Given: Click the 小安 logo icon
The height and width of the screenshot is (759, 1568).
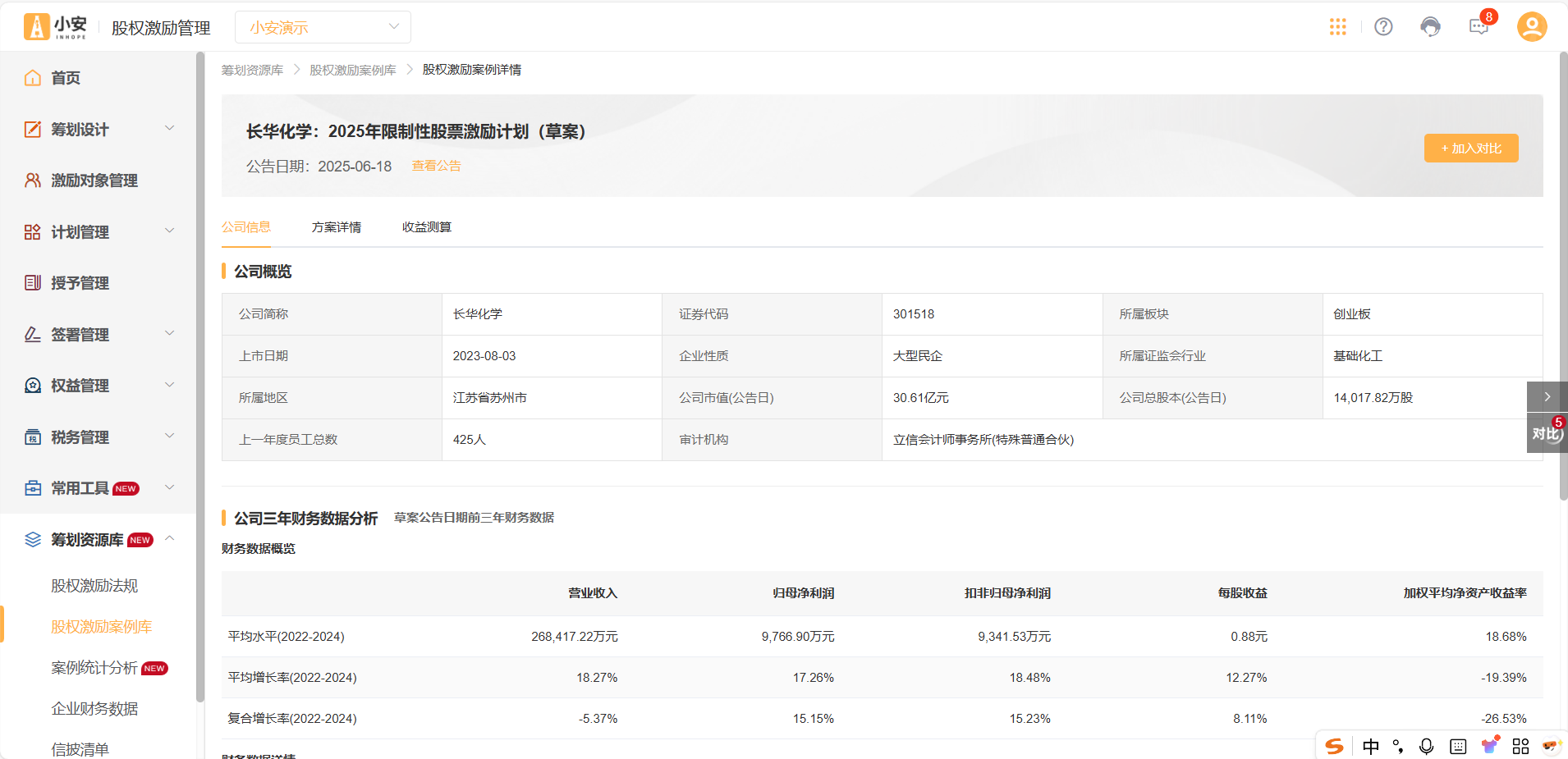Looking at the screenshot, I should [x=36, y=27].
